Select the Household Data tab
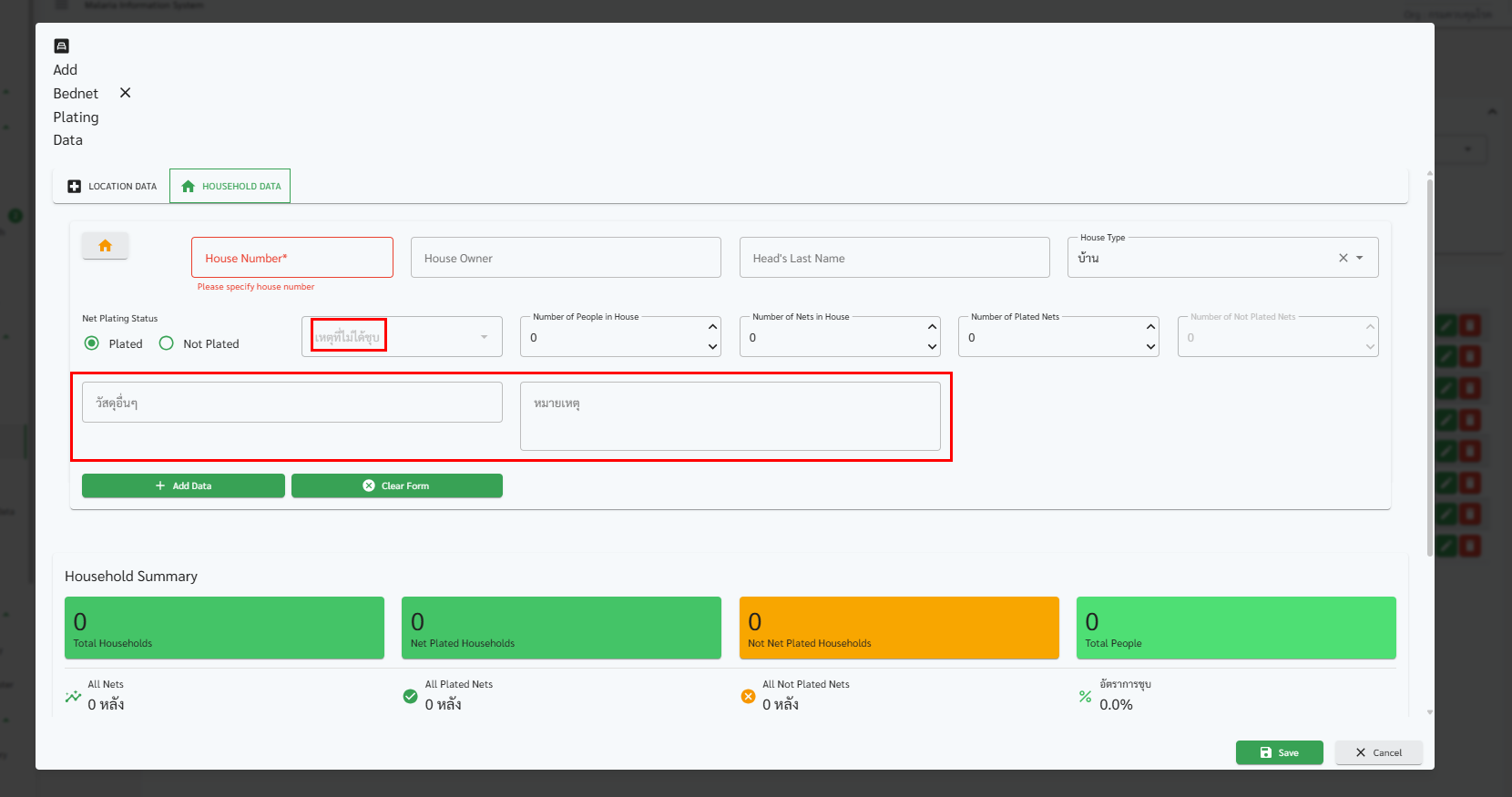Image resolution: width=1512 pixels, height=797 pixels. click(230, 186)
